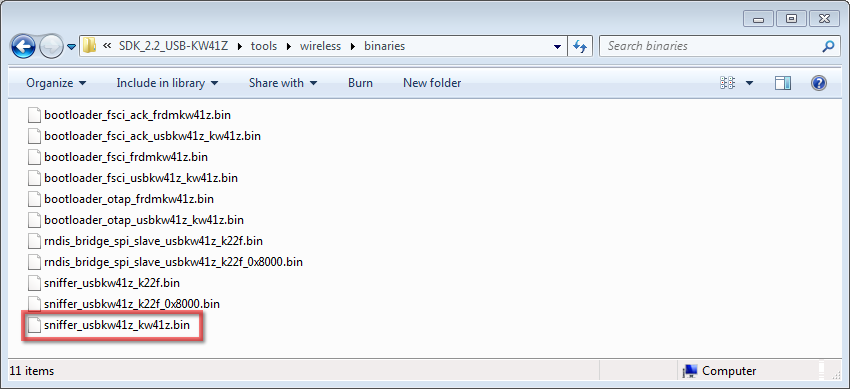Expand the arrow after wireless in path

(x=353, y=47)
